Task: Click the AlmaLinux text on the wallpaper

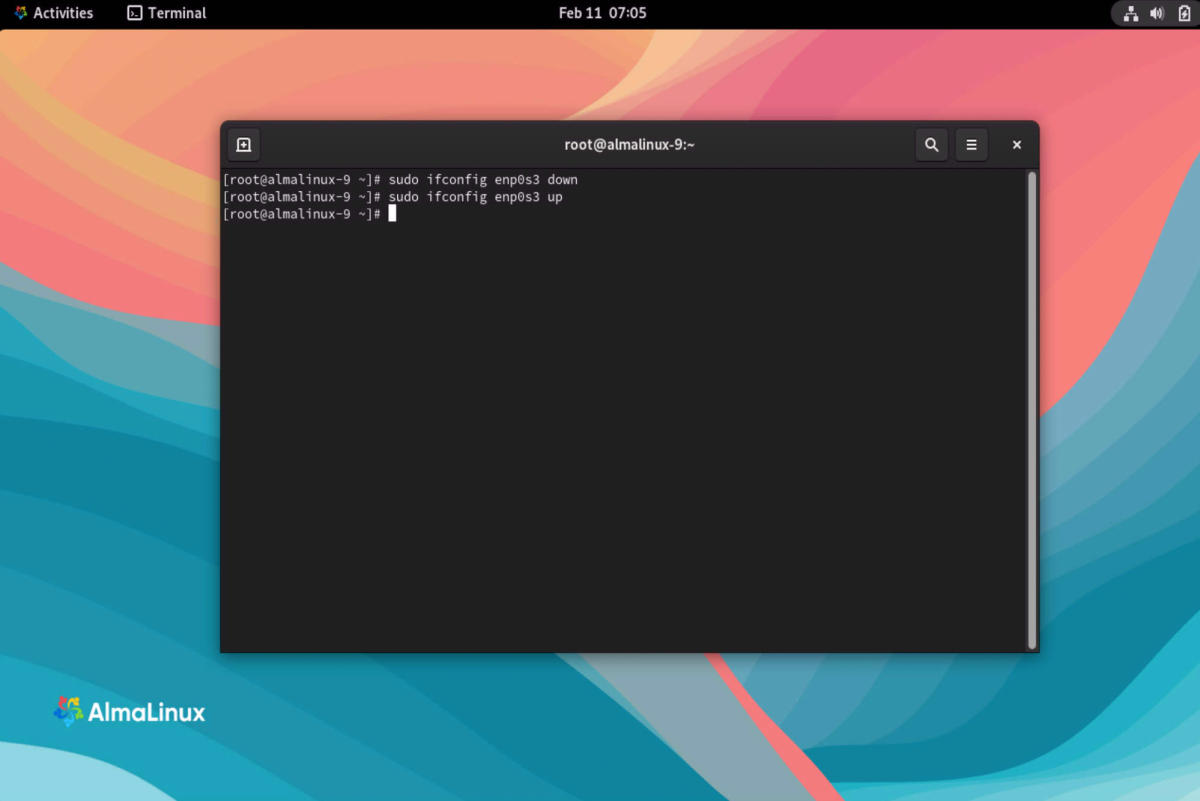Action: point(147,713)
